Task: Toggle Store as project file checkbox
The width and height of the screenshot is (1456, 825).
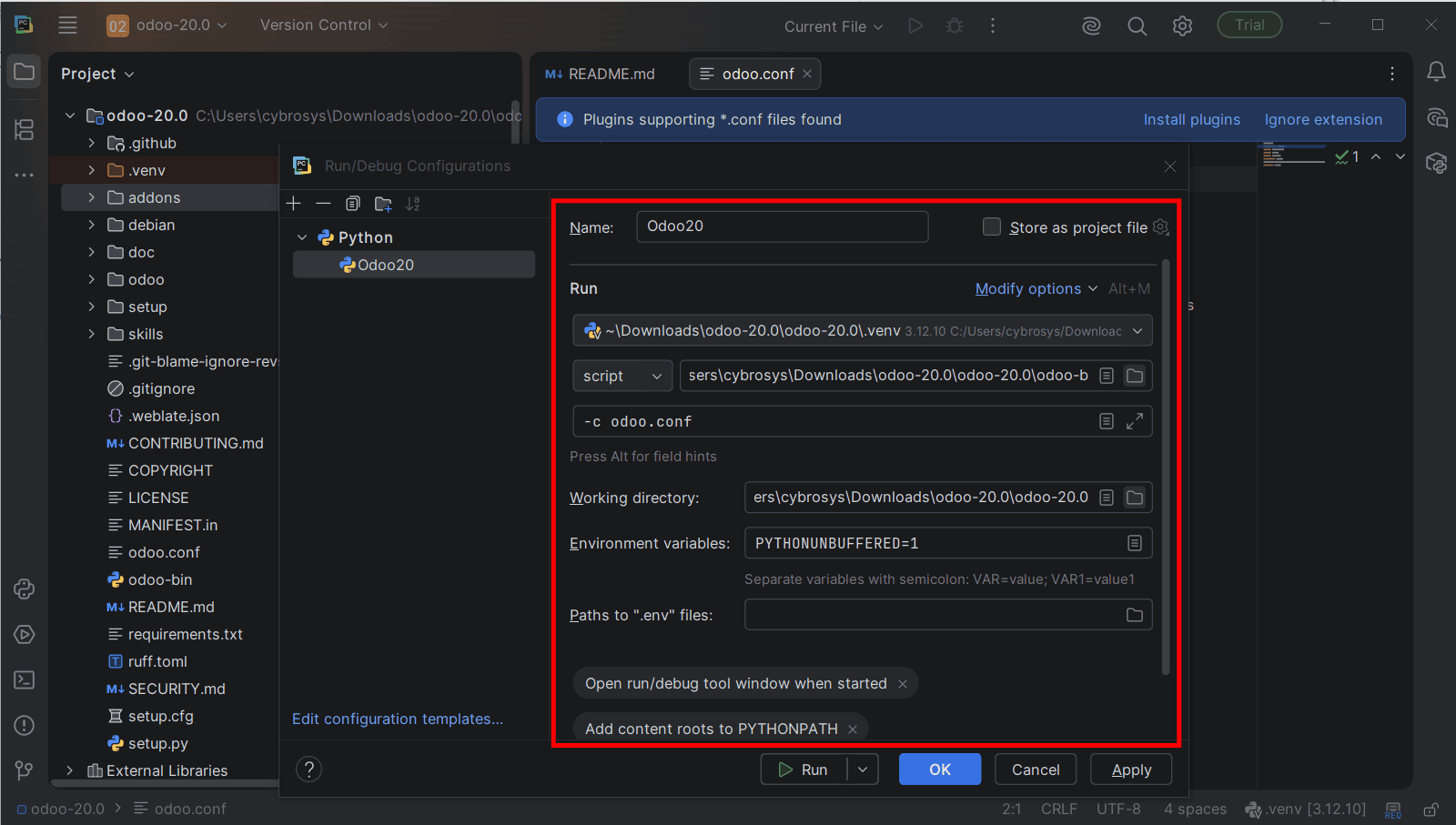Action: click(x=992, y=226)
